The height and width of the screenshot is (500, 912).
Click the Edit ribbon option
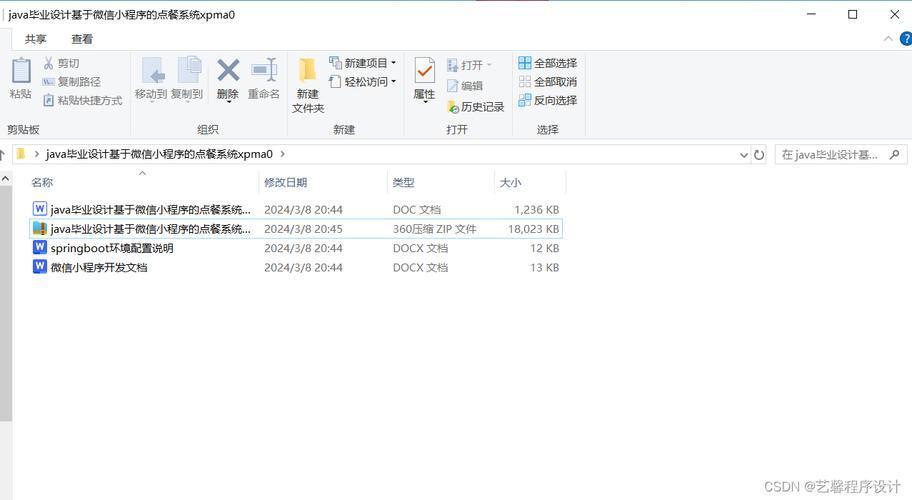coord(465,86)
